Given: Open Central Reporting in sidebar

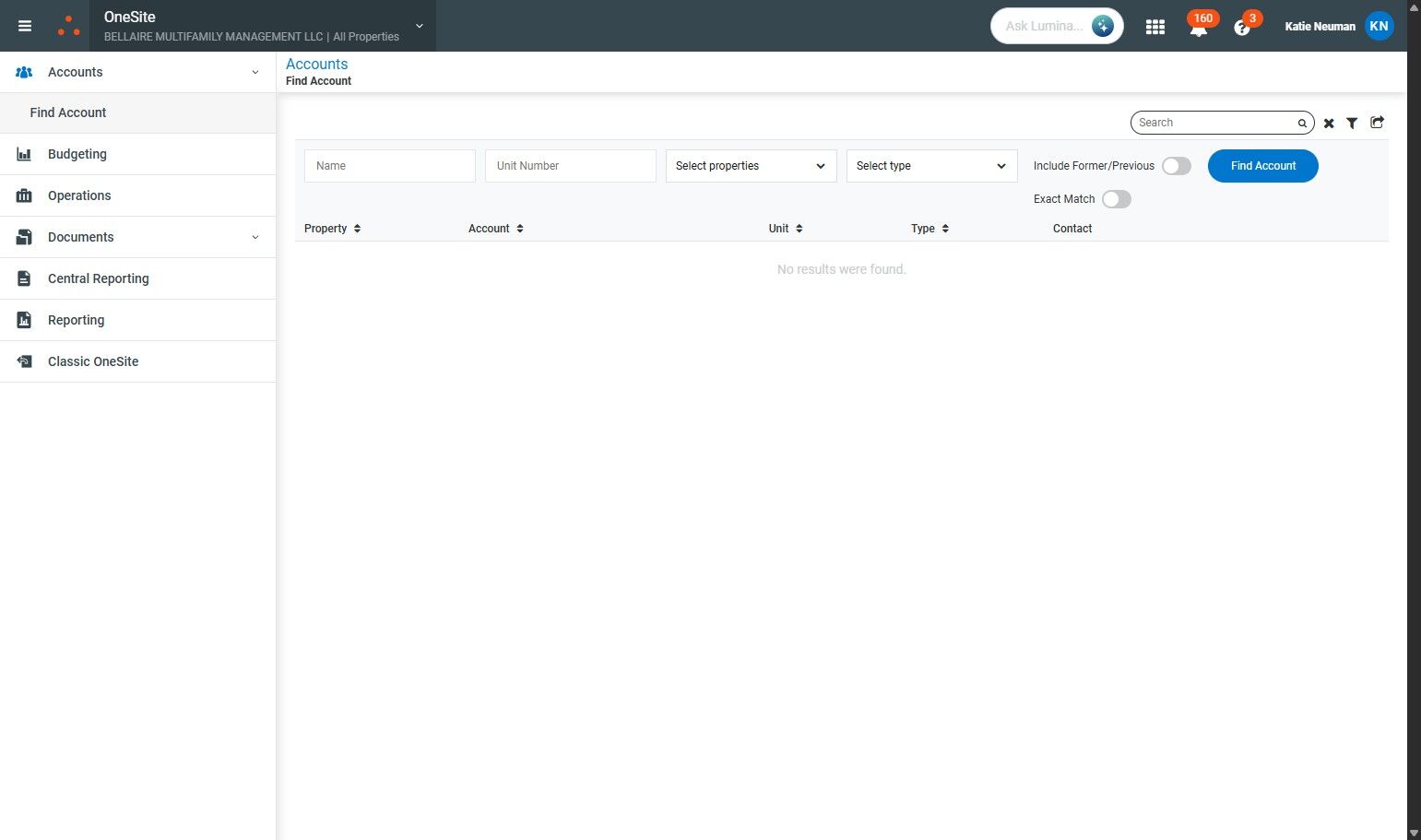Looking at the screenshot, I should coord(137,278).
